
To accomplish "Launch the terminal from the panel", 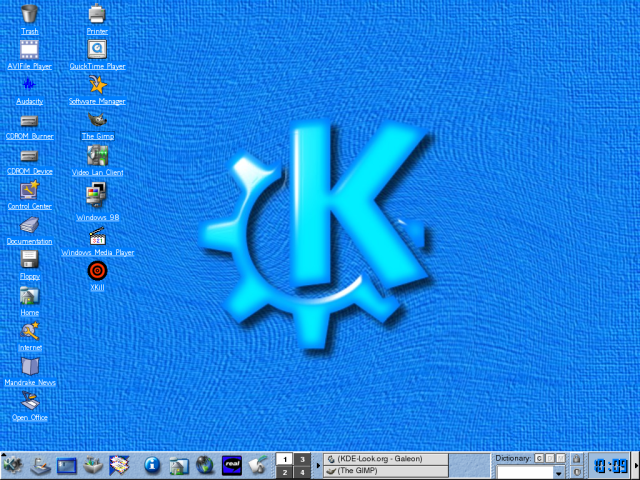I will [x=67, y=466].
